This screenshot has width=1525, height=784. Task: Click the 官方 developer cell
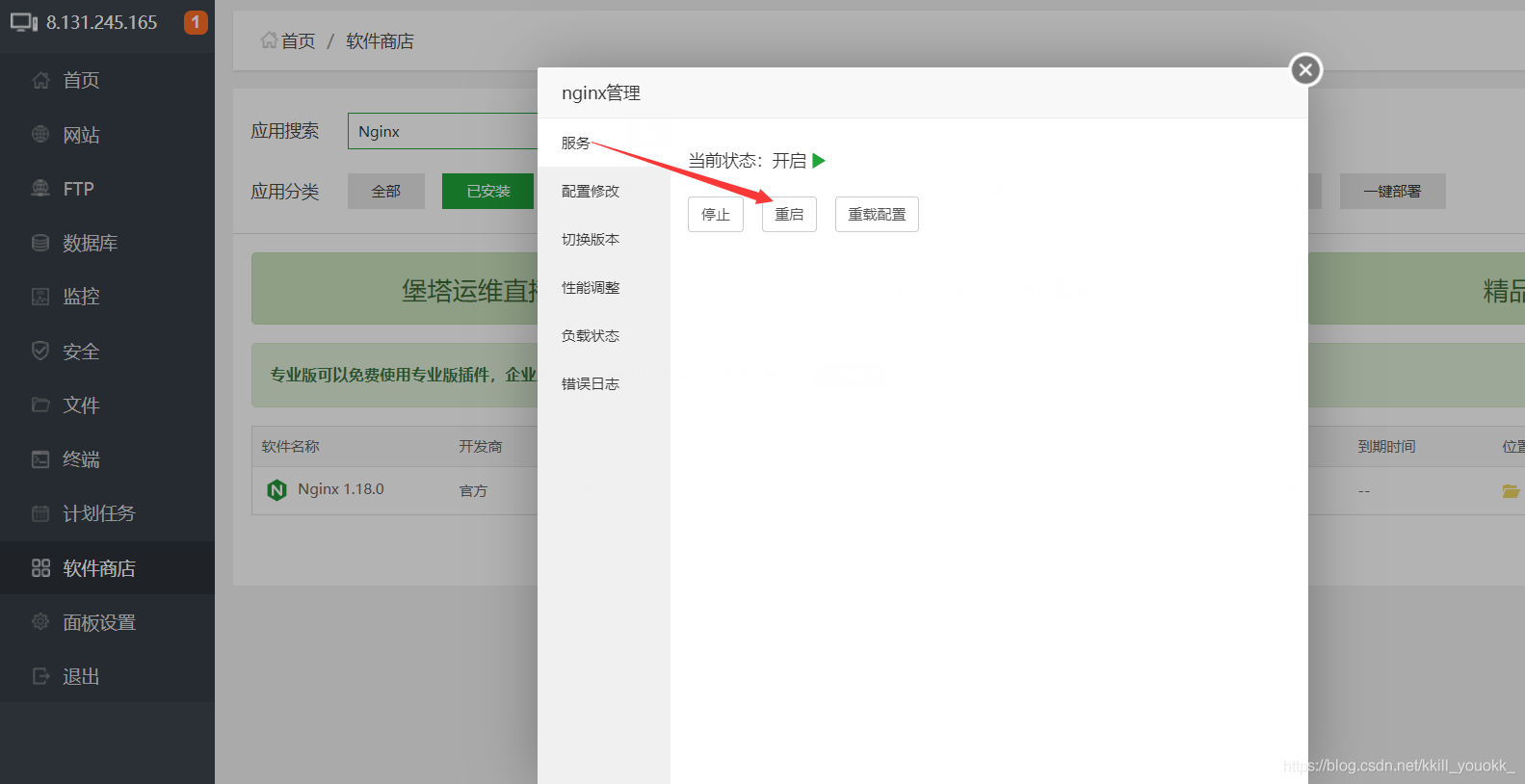473,491
